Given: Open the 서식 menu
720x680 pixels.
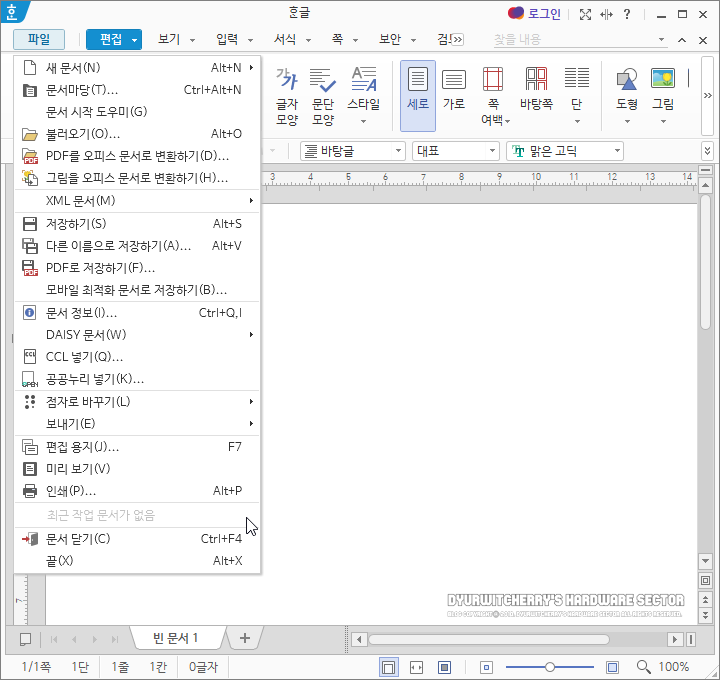Looking at the screenshot, I should (292, 39).
